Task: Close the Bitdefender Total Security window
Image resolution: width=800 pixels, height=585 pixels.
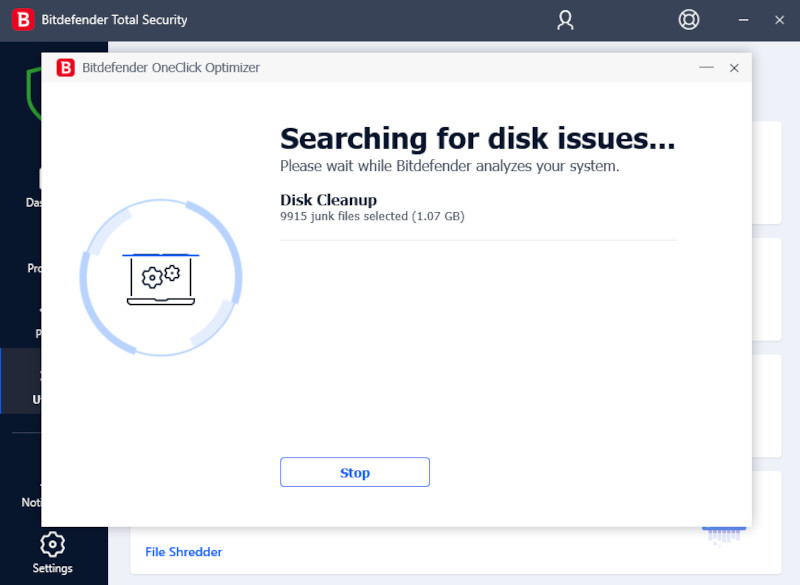Action: point(779,20)
